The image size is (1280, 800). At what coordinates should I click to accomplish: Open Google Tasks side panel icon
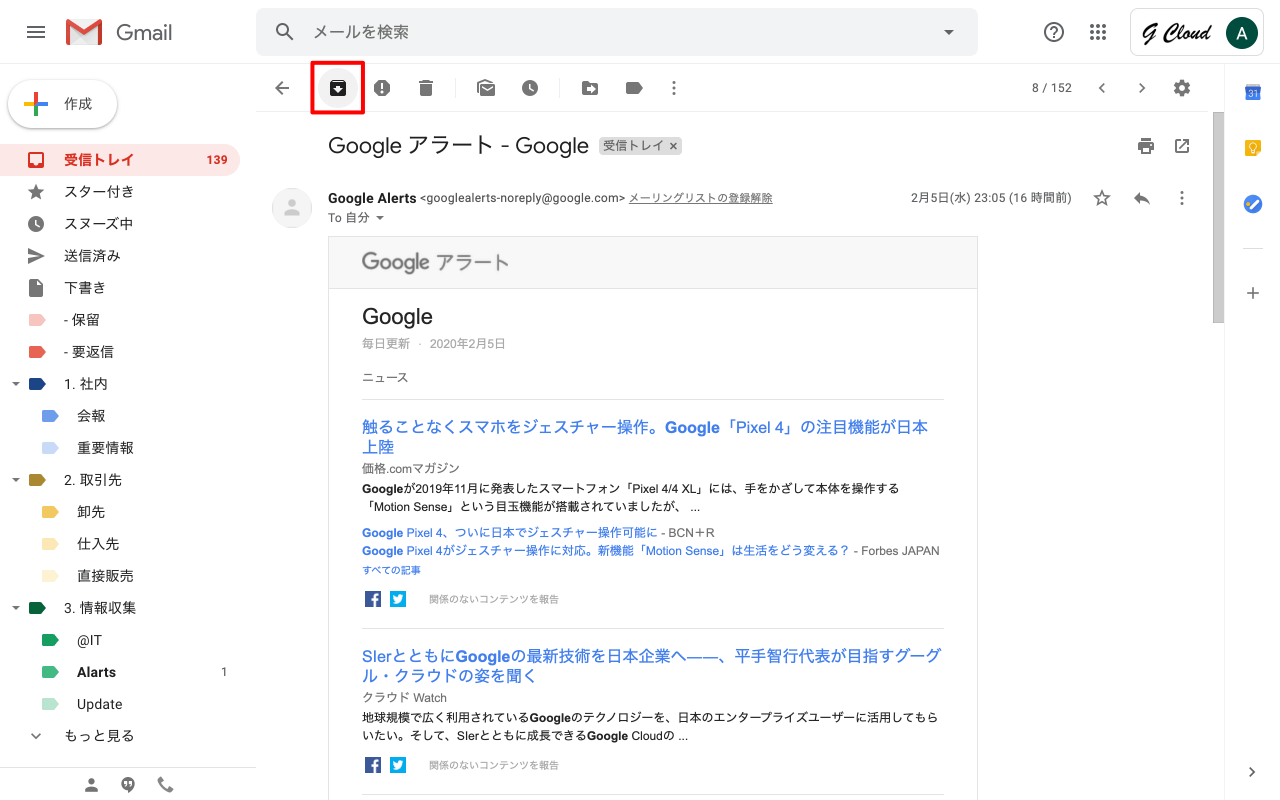tap(1253, 203)
